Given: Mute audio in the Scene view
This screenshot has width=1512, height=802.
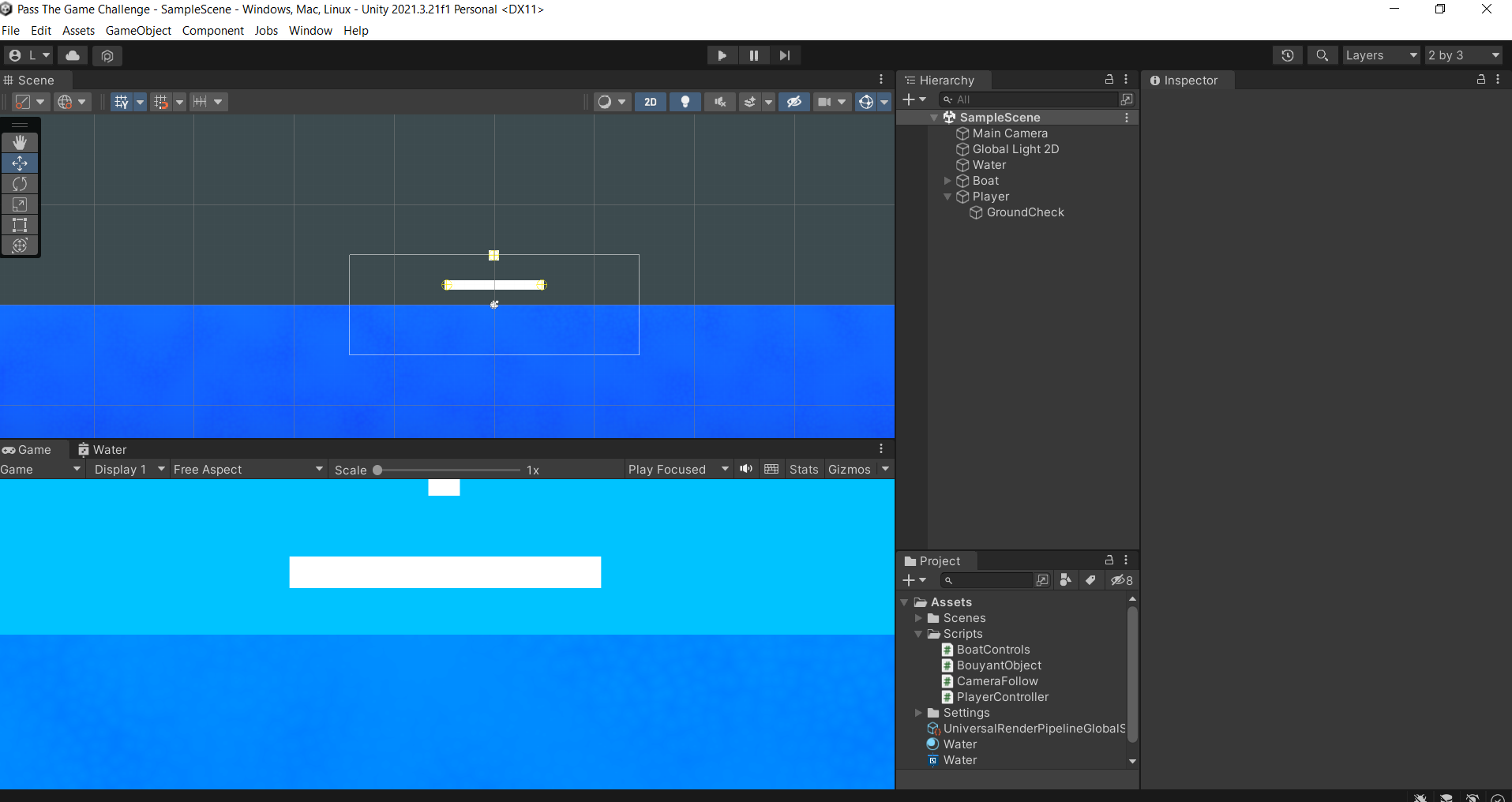Looking at the screenshot, I should coord(719,102).
